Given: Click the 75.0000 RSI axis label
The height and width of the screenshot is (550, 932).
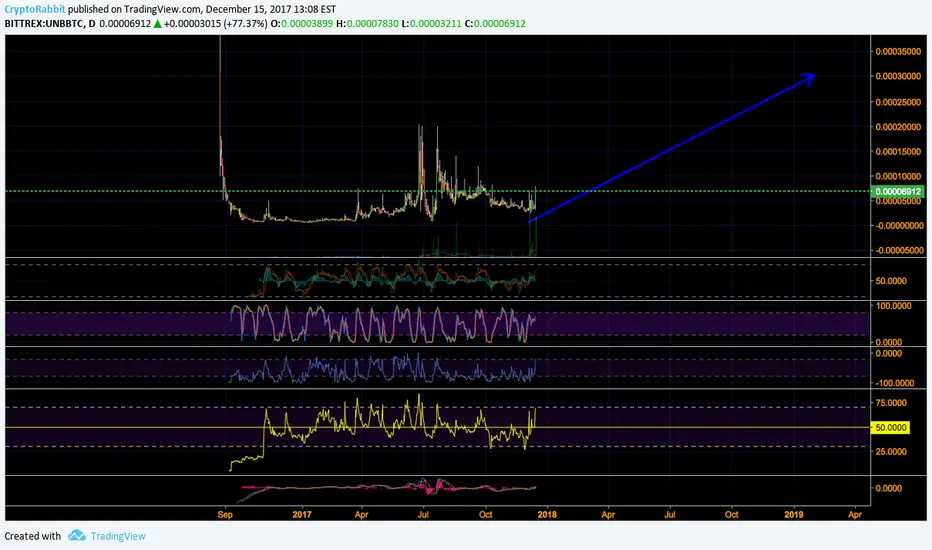Looking at the screenshot, I should (891, 403).
